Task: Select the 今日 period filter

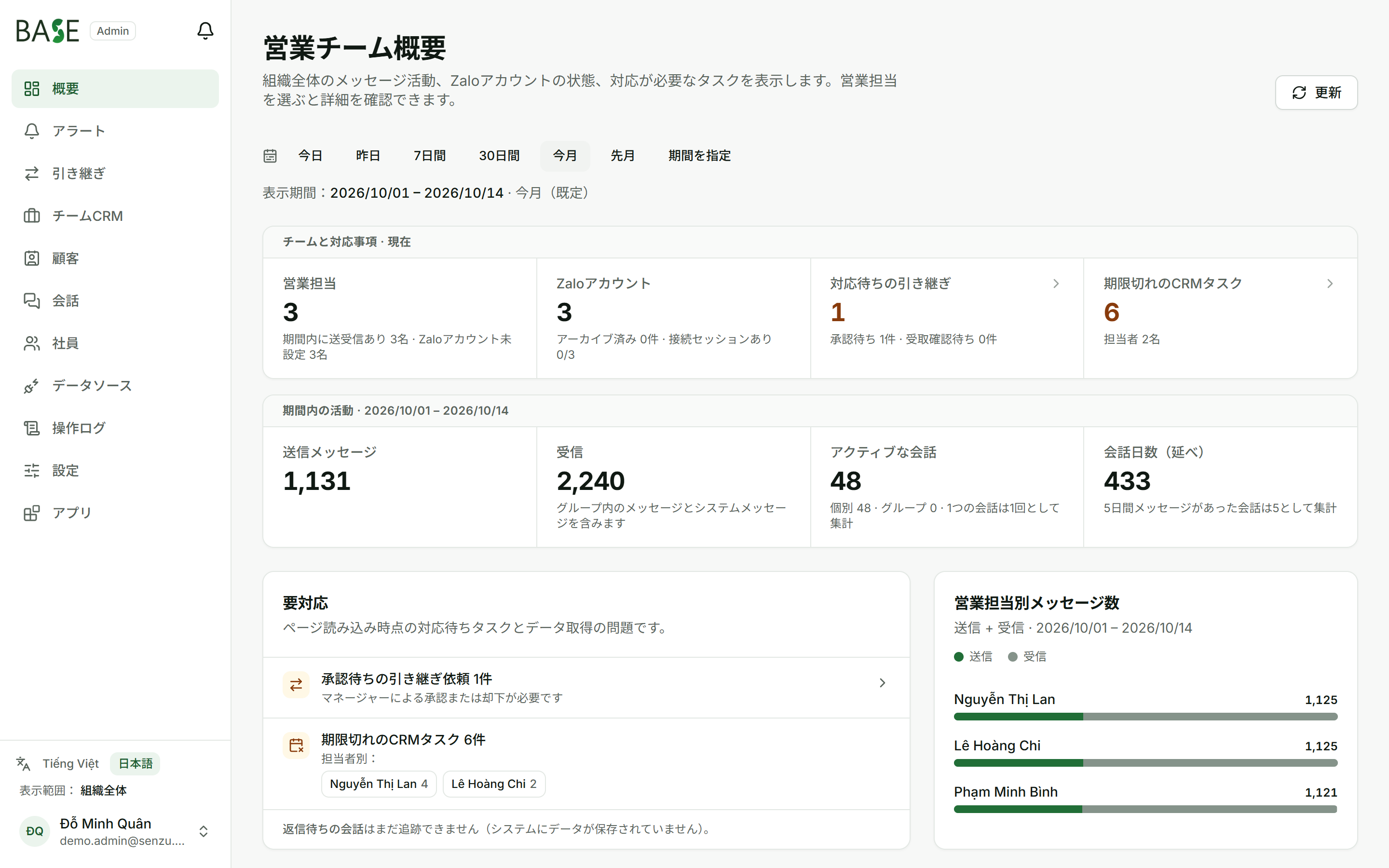Action: point(310,156)
